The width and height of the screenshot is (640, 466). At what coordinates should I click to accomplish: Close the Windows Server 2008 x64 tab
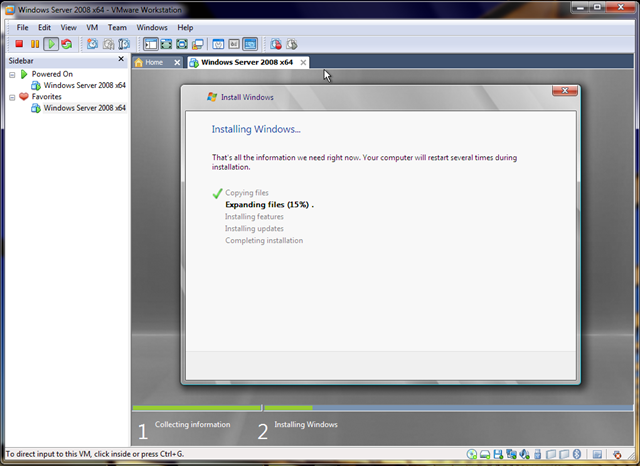(x=303, y=62)
